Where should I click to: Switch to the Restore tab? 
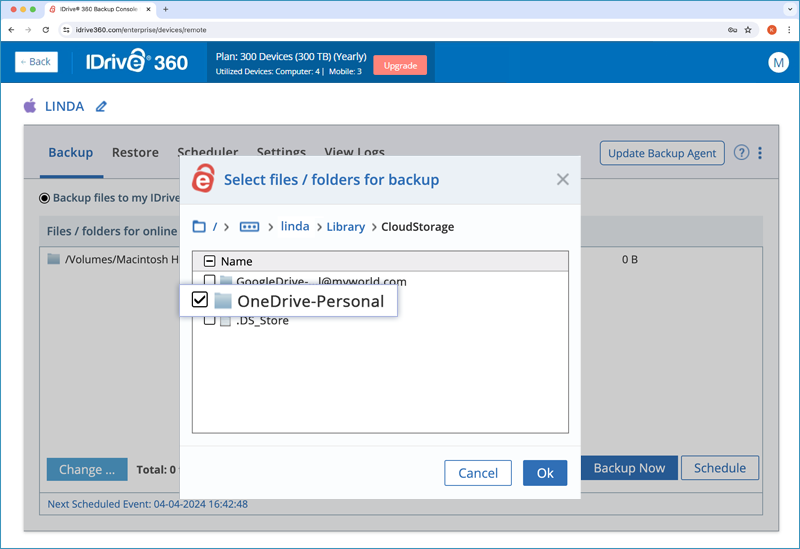click(x=135, y=153)
